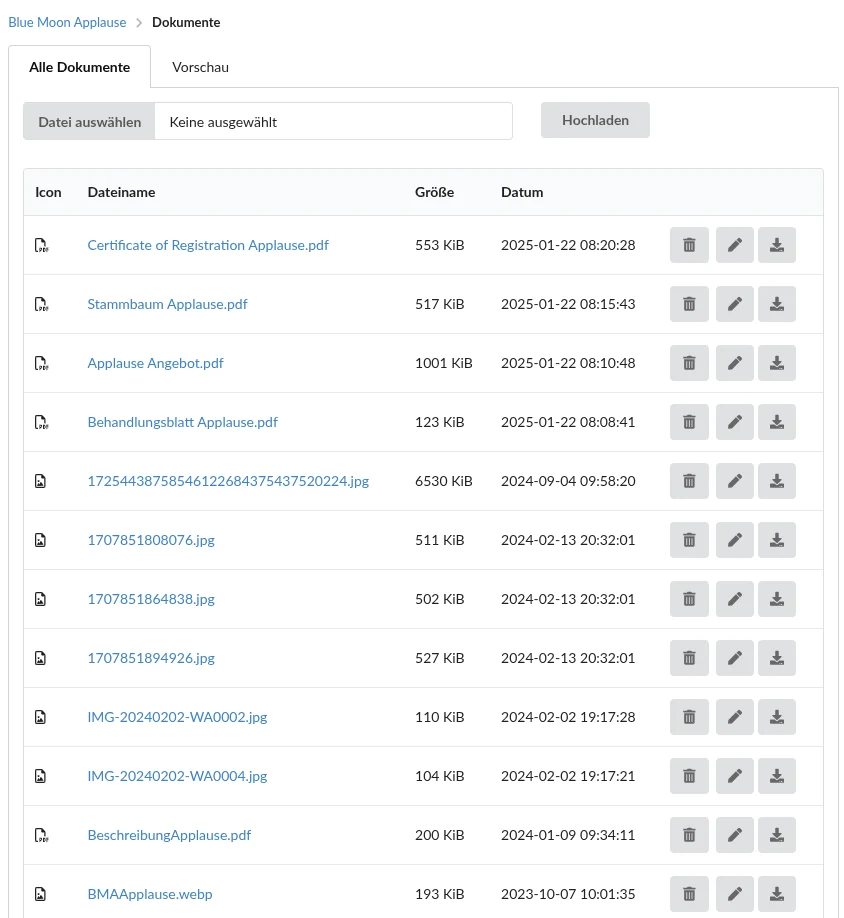Viewport: 844px width, 918px height.
Task: Delete 1707851894926.jpg with trash icon
Action: [x=689, y=658]
